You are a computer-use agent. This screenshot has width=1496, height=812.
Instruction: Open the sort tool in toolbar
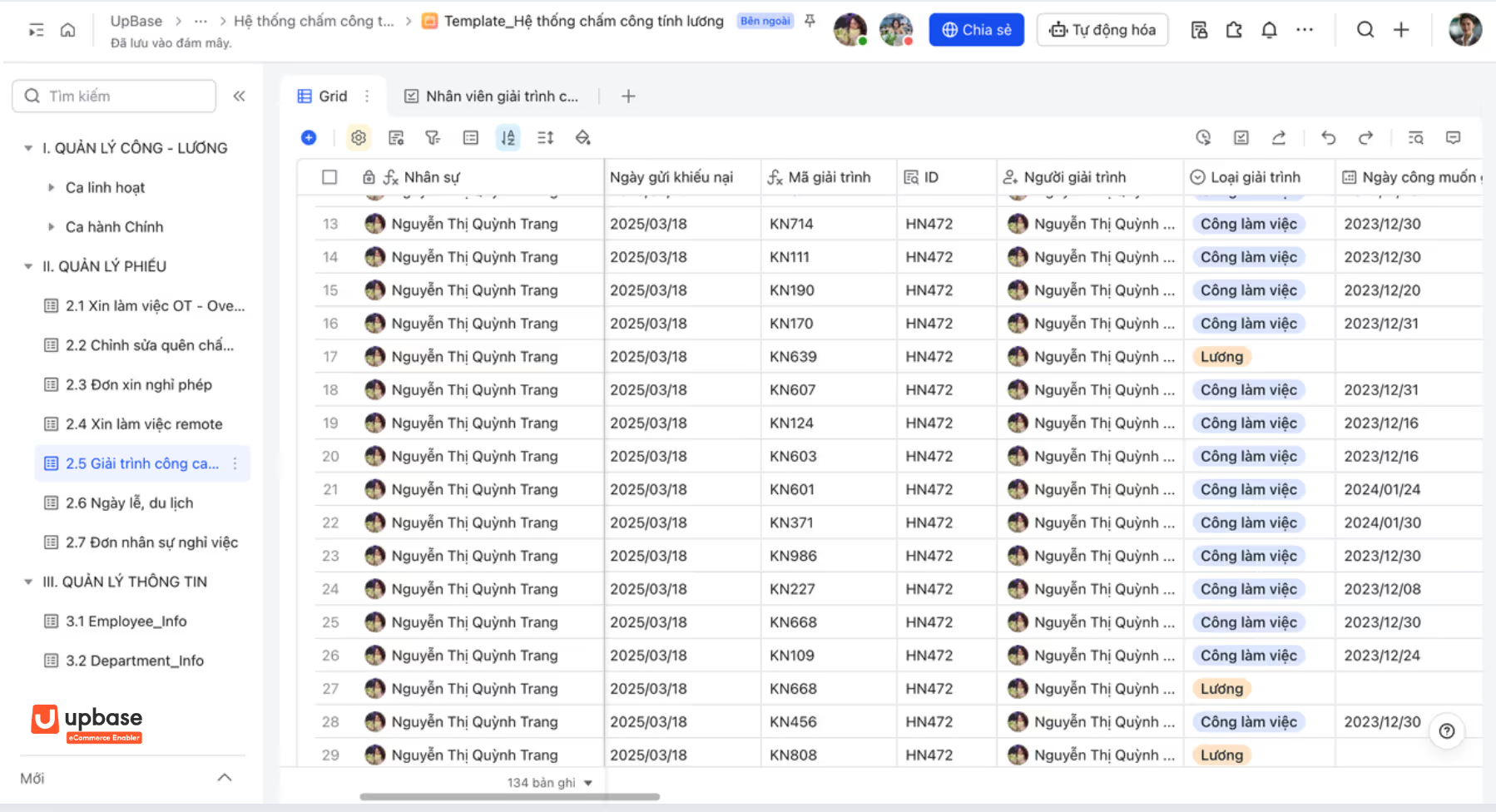[508, 137]
